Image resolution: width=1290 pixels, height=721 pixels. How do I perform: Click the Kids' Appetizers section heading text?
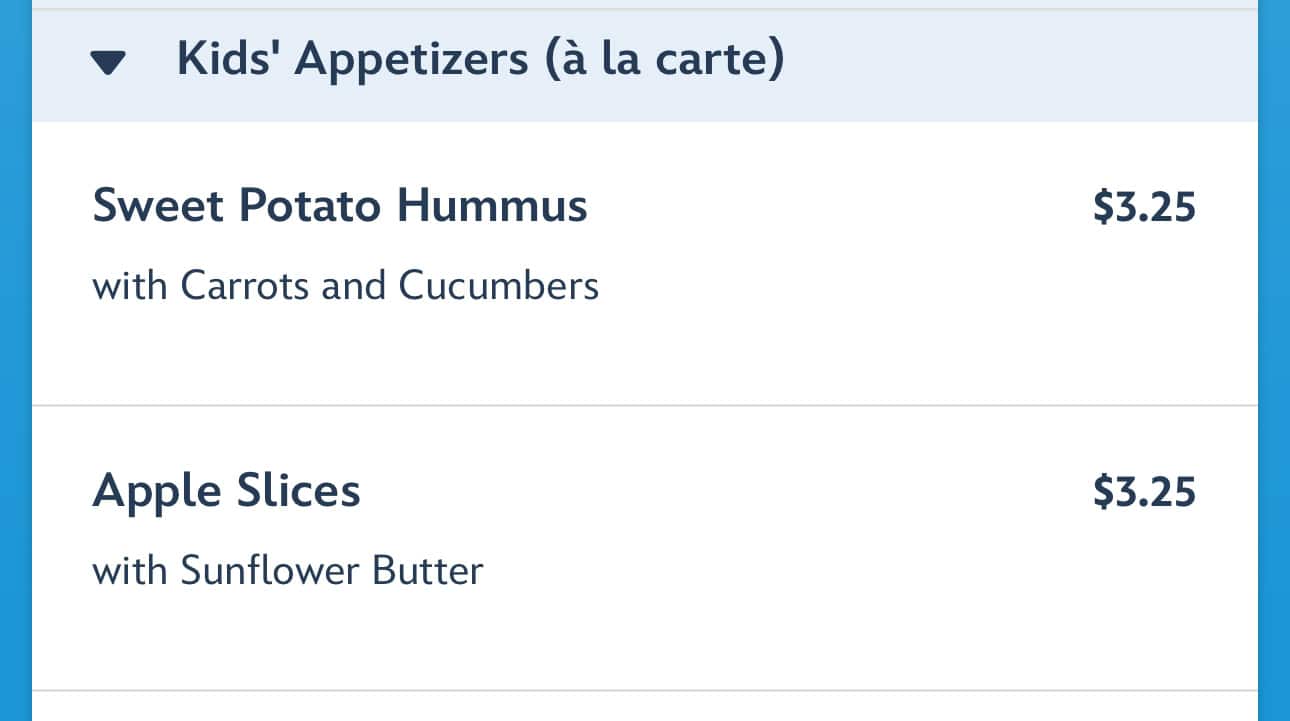coord(480,60)
